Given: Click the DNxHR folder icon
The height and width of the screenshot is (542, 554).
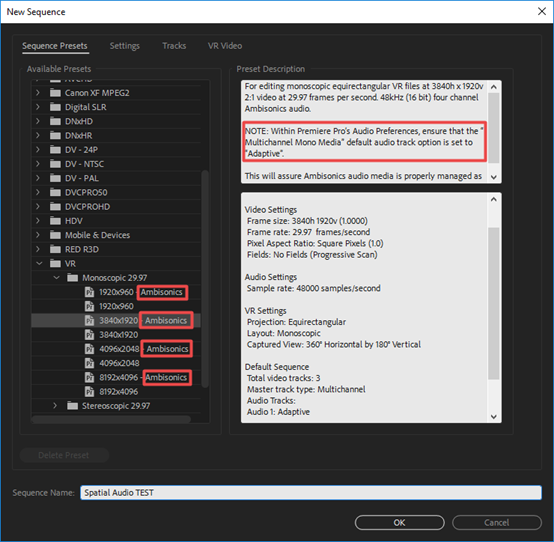Looking at the screenshot, I should coord(55,135).
